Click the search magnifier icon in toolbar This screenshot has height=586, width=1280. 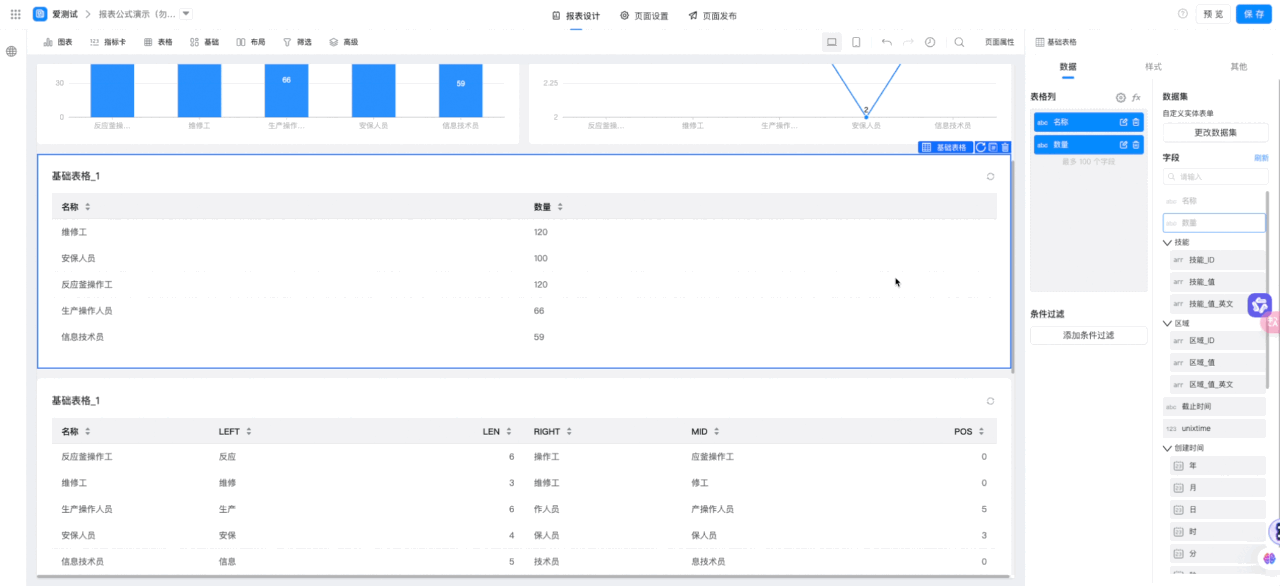pyautogui.click(x=959, y=42)
